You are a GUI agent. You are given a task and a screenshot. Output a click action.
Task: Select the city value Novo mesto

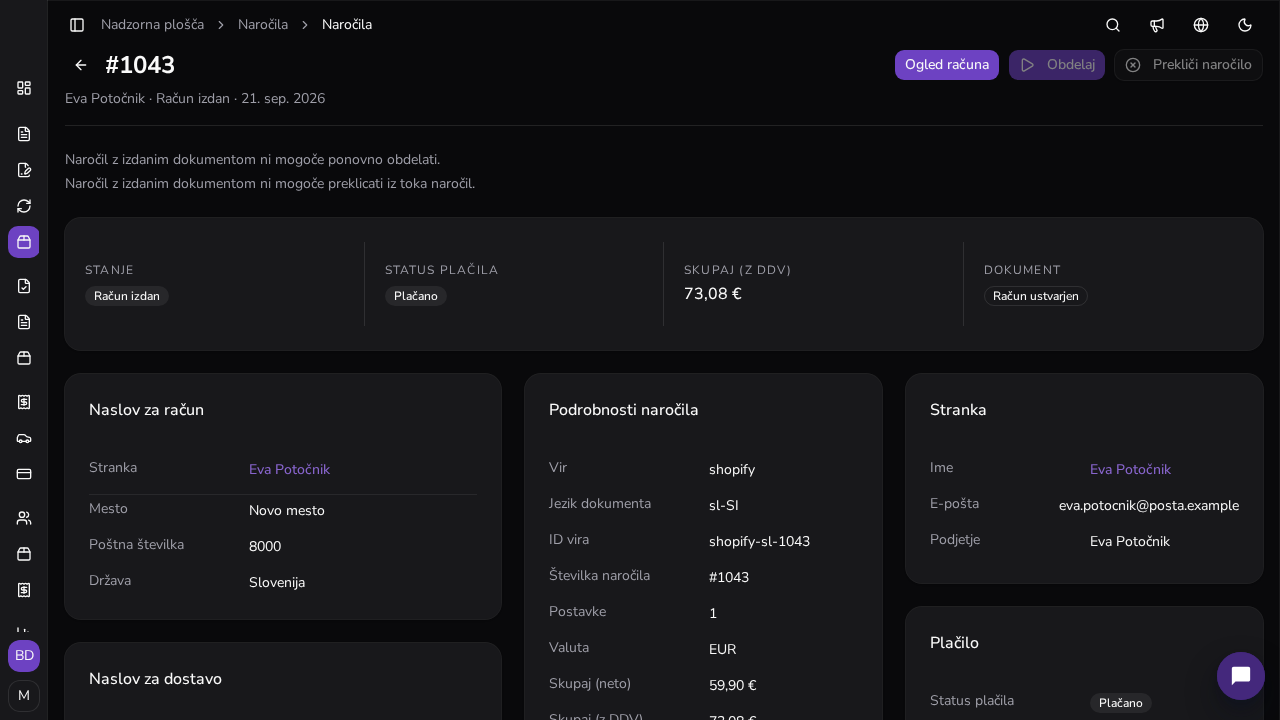287,511
